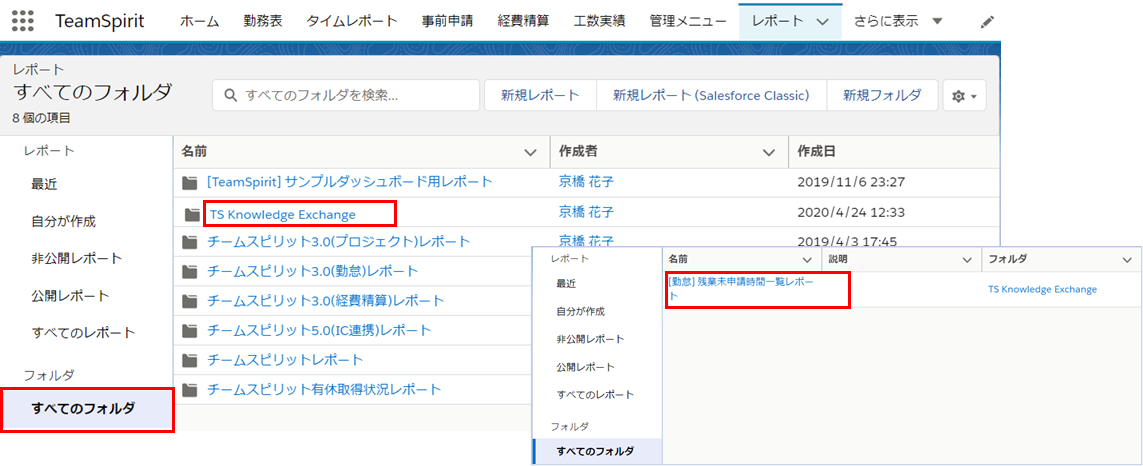Click the pencil edit navigation icon
Viewport: 1143px width, 466px height.
click(x=987, y=22)
